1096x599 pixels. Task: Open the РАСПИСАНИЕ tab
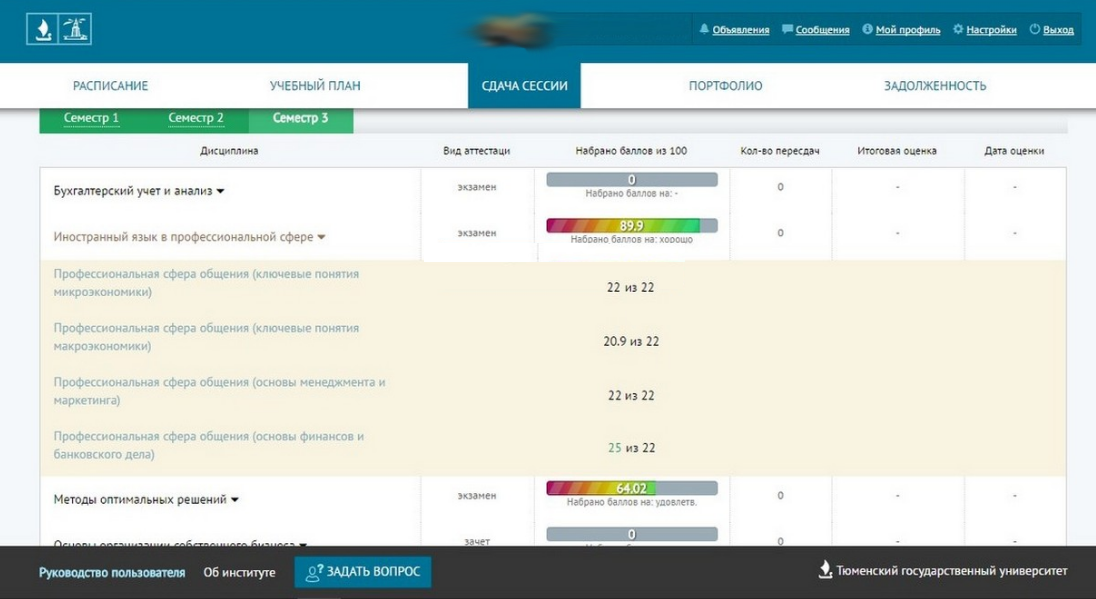110,86
